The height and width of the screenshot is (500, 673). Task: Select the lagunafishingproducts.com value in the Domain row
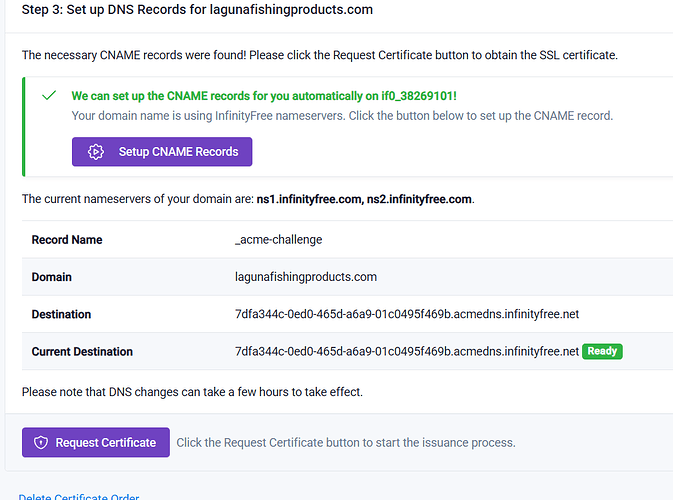tap(306, 277)
